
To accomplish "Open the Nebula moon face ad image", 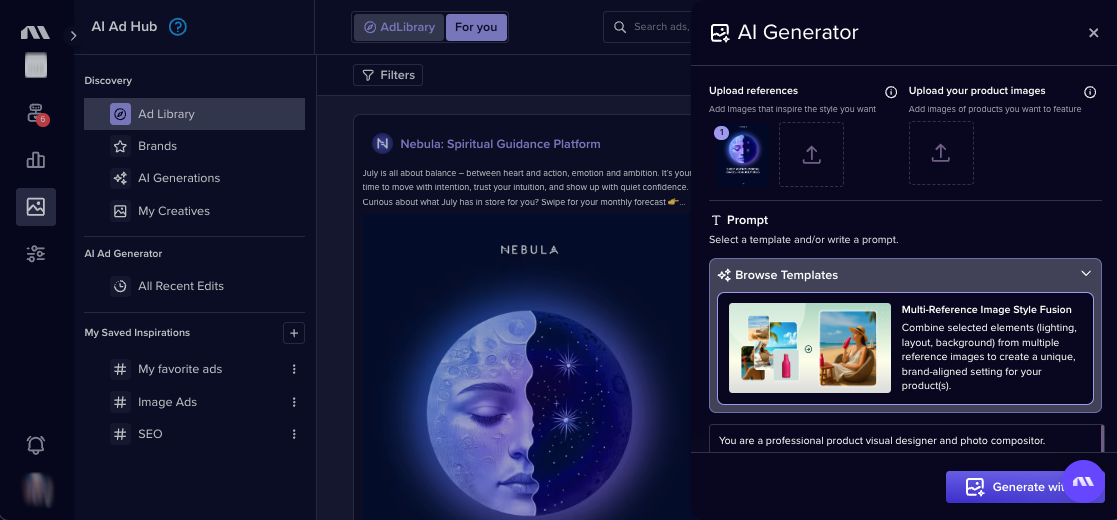I will tap(526, 367).
